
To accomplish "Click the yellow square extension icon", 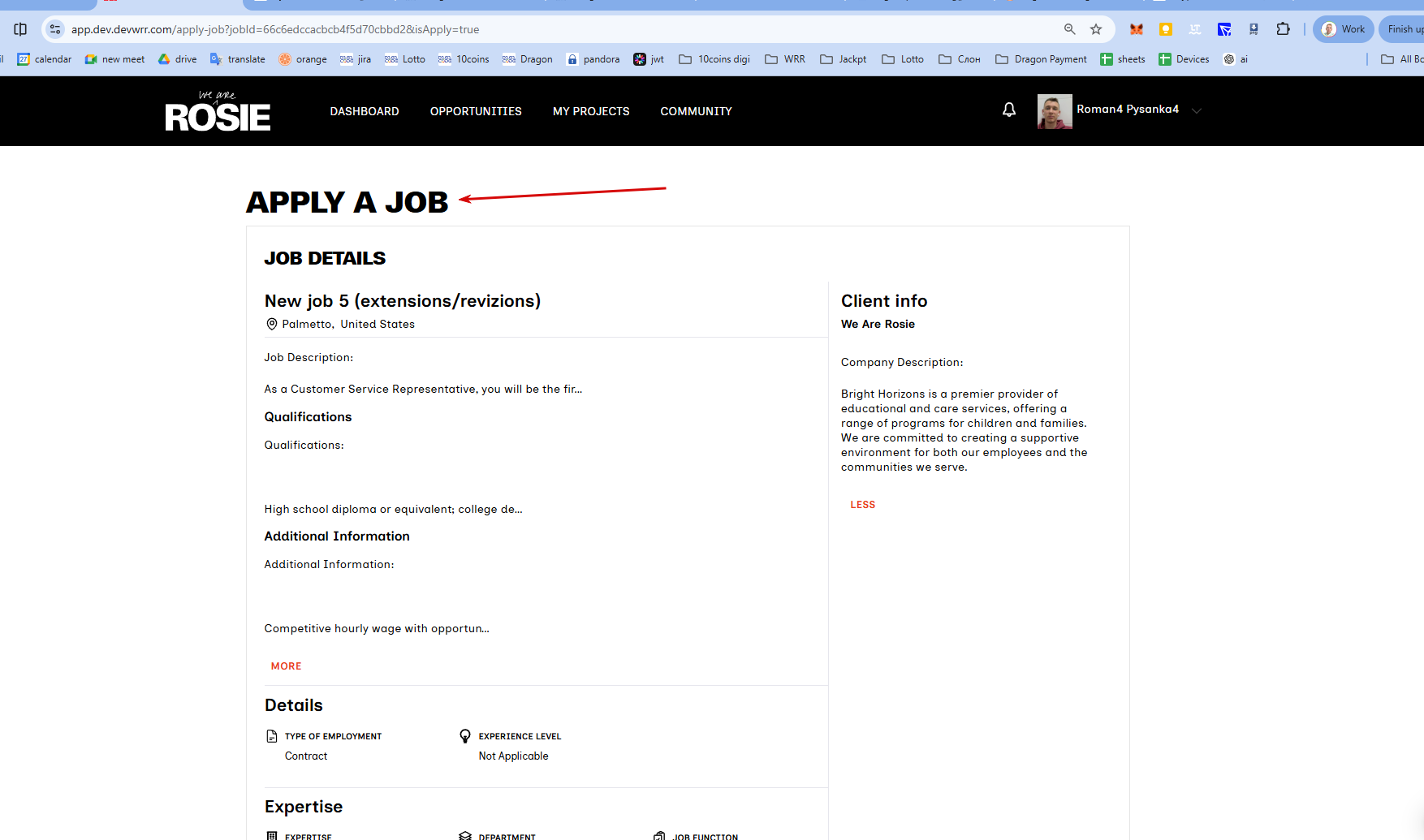I will [1166, 29].
